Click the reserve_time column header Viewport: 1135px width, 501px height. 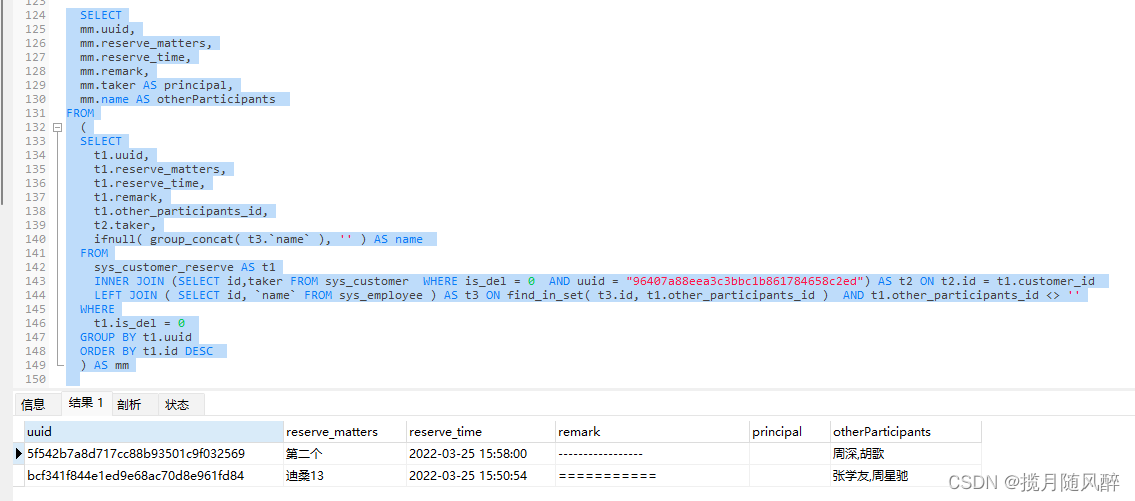[481, 432]
